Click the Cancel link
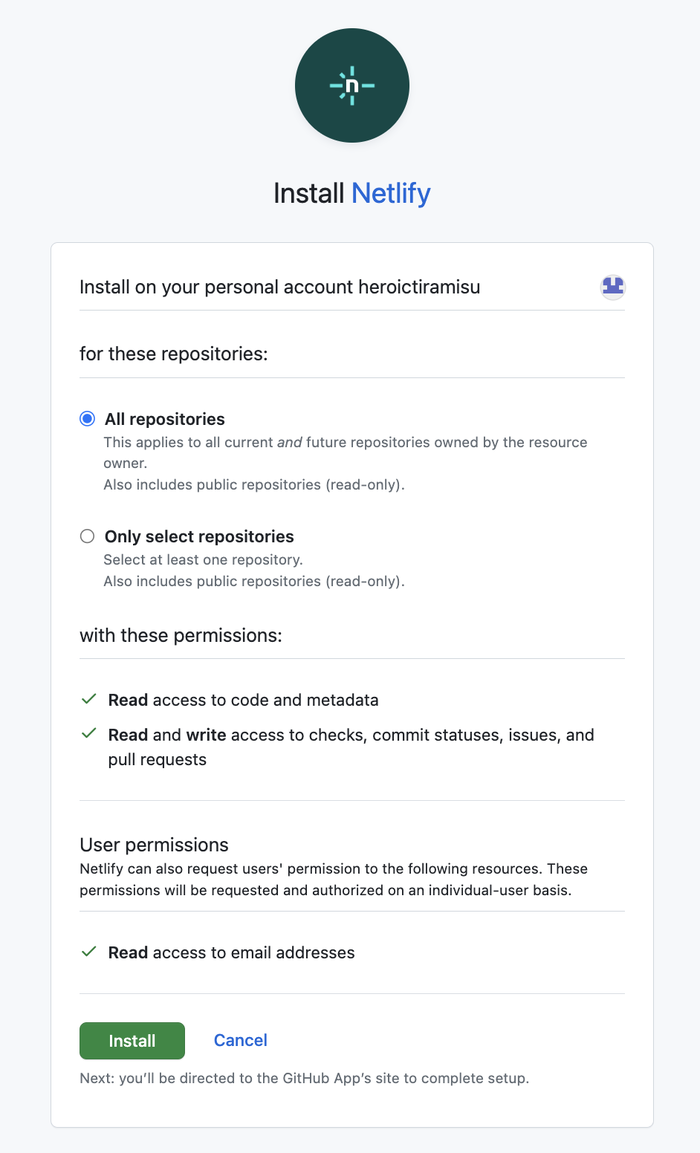 tap(240, 1040)
